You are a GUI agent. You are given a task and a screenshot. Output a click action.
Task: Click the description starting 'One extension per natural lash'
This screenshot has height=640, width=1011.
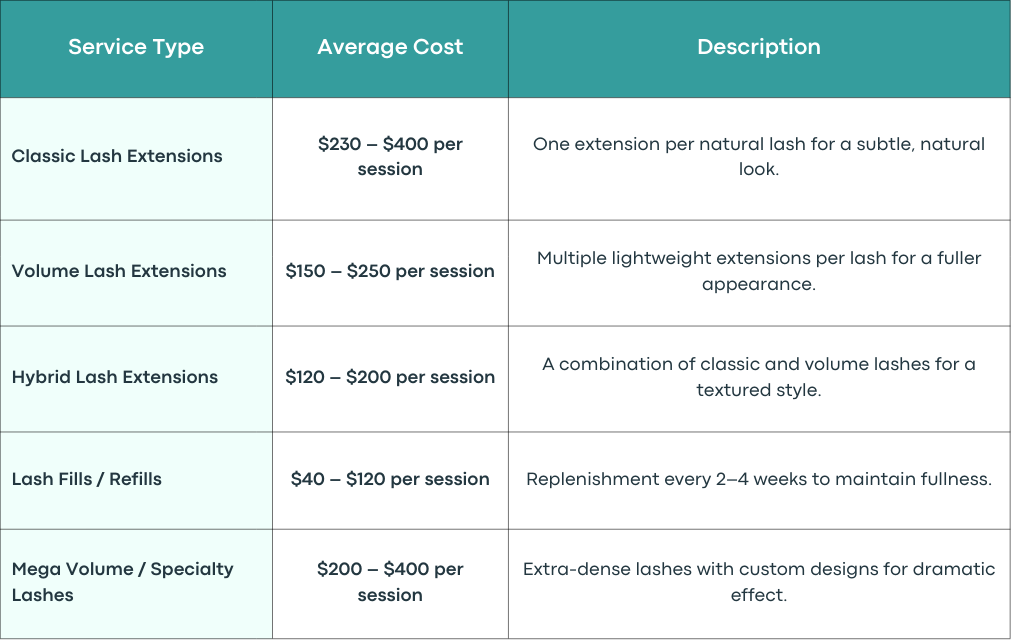tap(759, 157)
